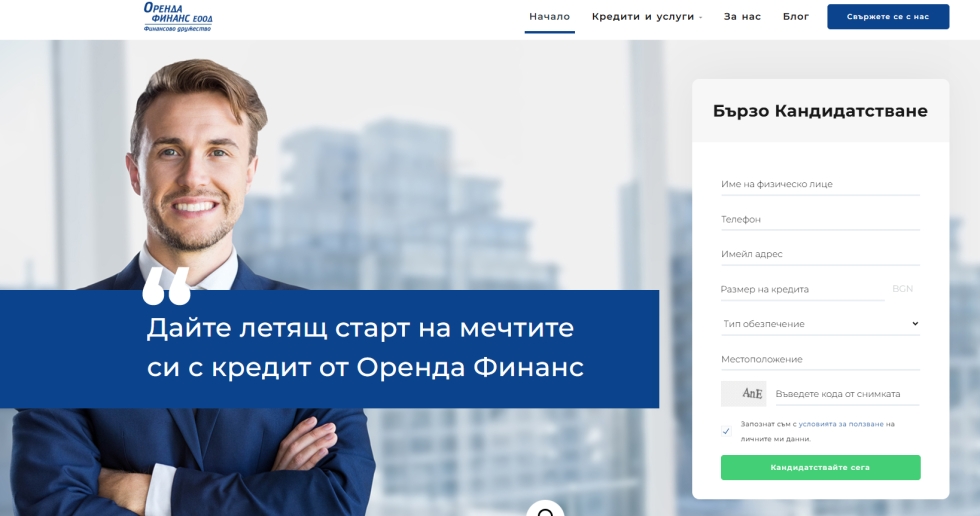The height and width of the screenshot is (516, 980).
Task: Click the Оренда Финанс logo
Action: pos(178,16)
